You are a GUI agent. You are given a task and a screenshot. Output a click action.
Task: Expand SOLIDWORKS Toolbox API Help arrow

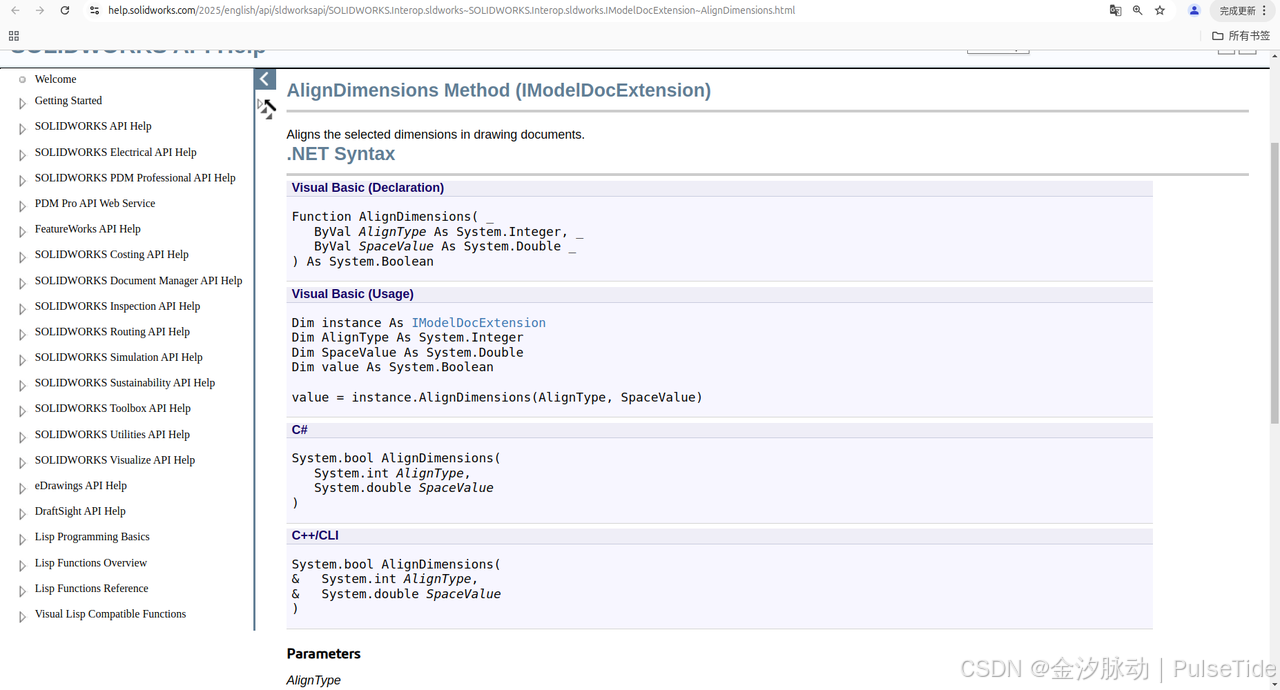point(22,411)
